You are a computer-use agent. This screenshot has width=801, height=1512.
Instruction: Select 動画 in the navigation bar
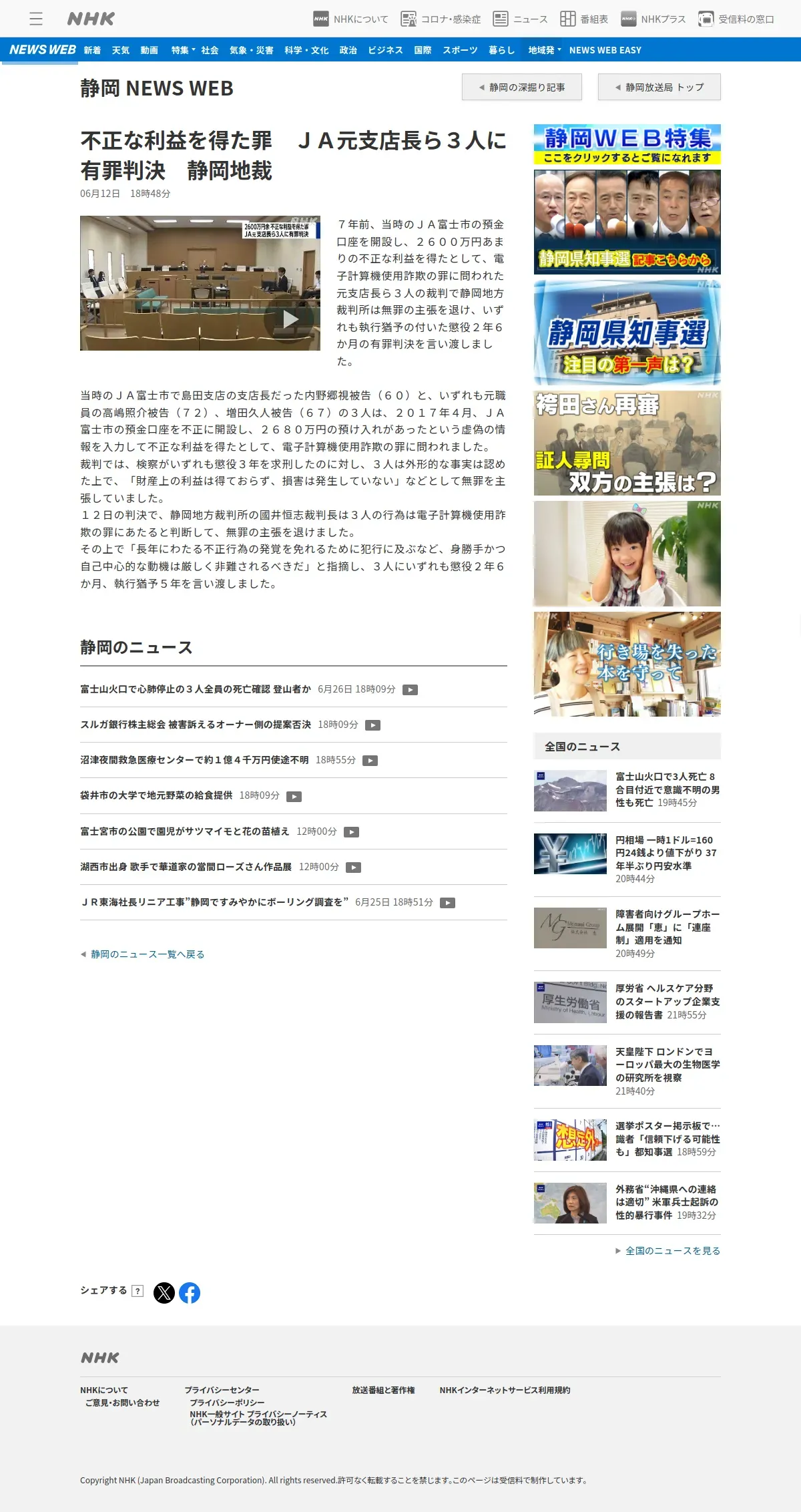pyautogui.click(x=150, y=50)
